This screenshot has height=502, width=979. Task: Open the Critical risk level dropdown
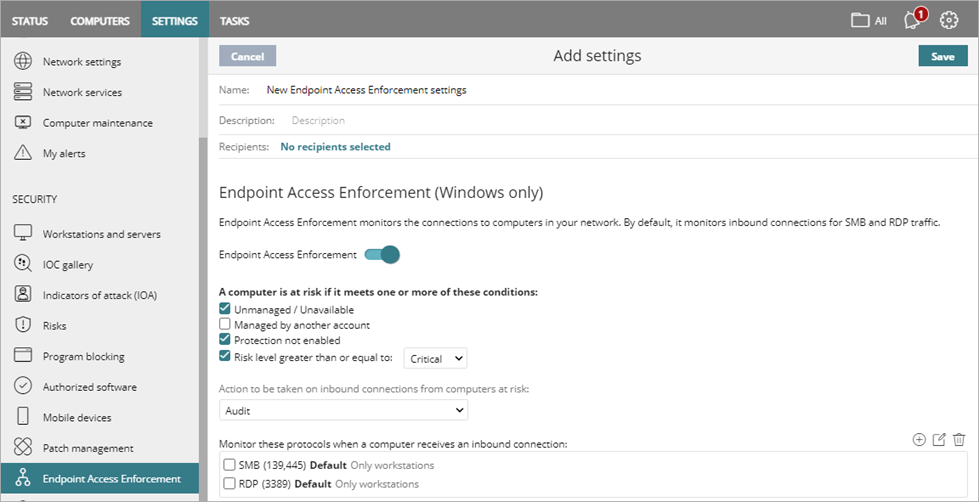point(435,357)
